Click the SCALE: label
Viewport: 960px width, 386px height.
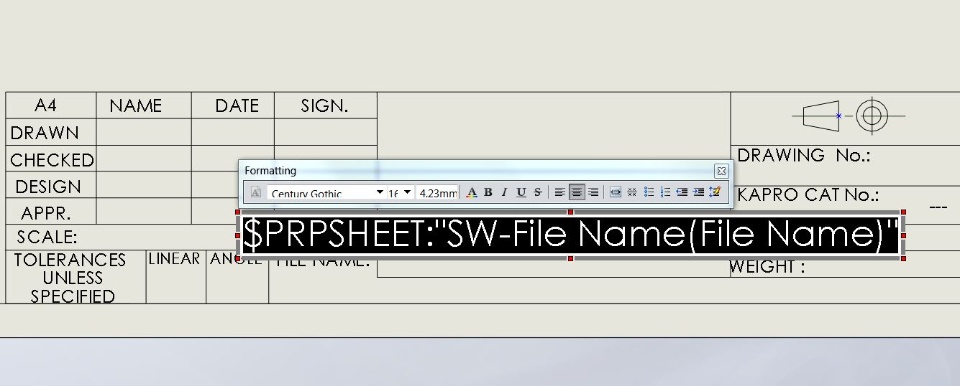pos(47,237)
